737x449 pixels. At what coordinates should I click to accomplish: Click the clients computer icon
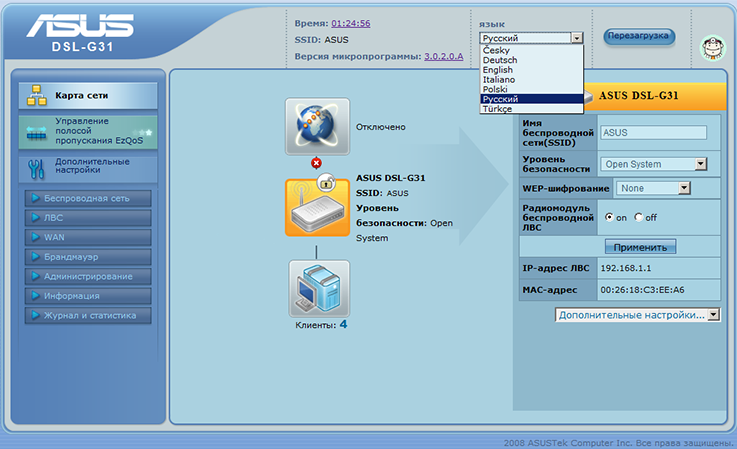click(319, 288)
